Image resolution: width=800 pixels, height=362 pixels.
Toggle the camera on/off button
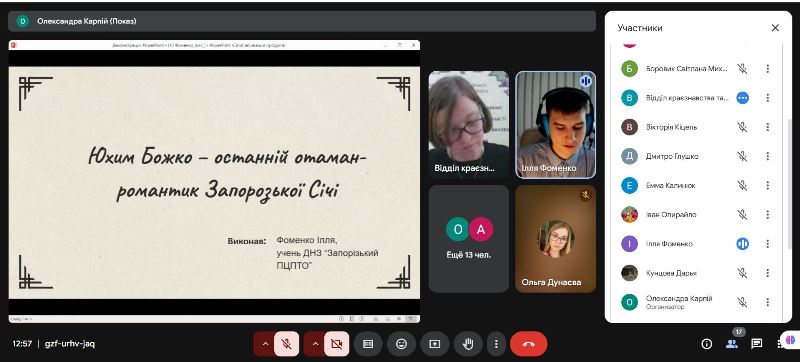click(336, 344)
